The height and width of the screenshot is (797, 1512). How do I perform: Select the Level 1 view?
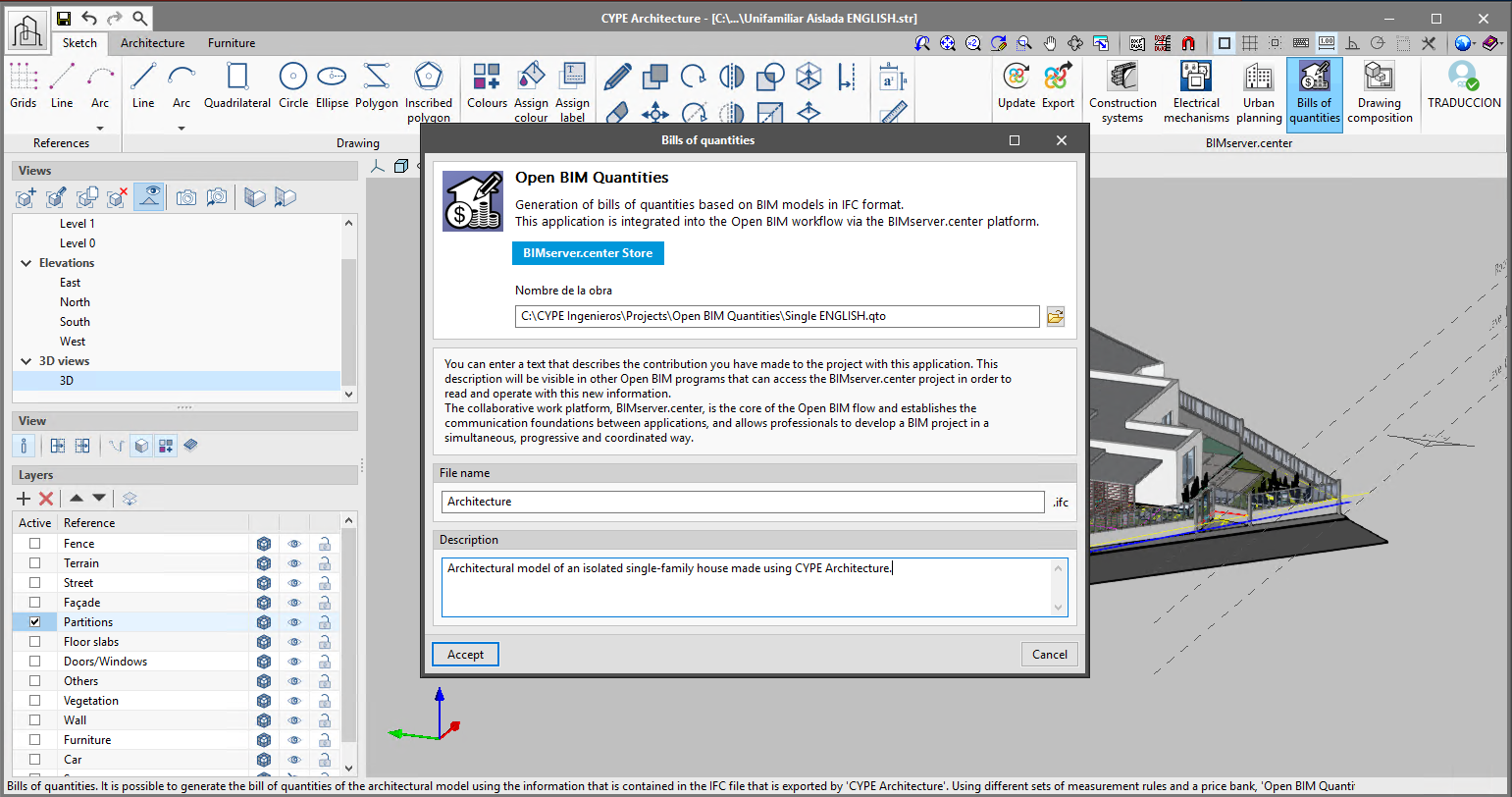[x=78, y=224]
